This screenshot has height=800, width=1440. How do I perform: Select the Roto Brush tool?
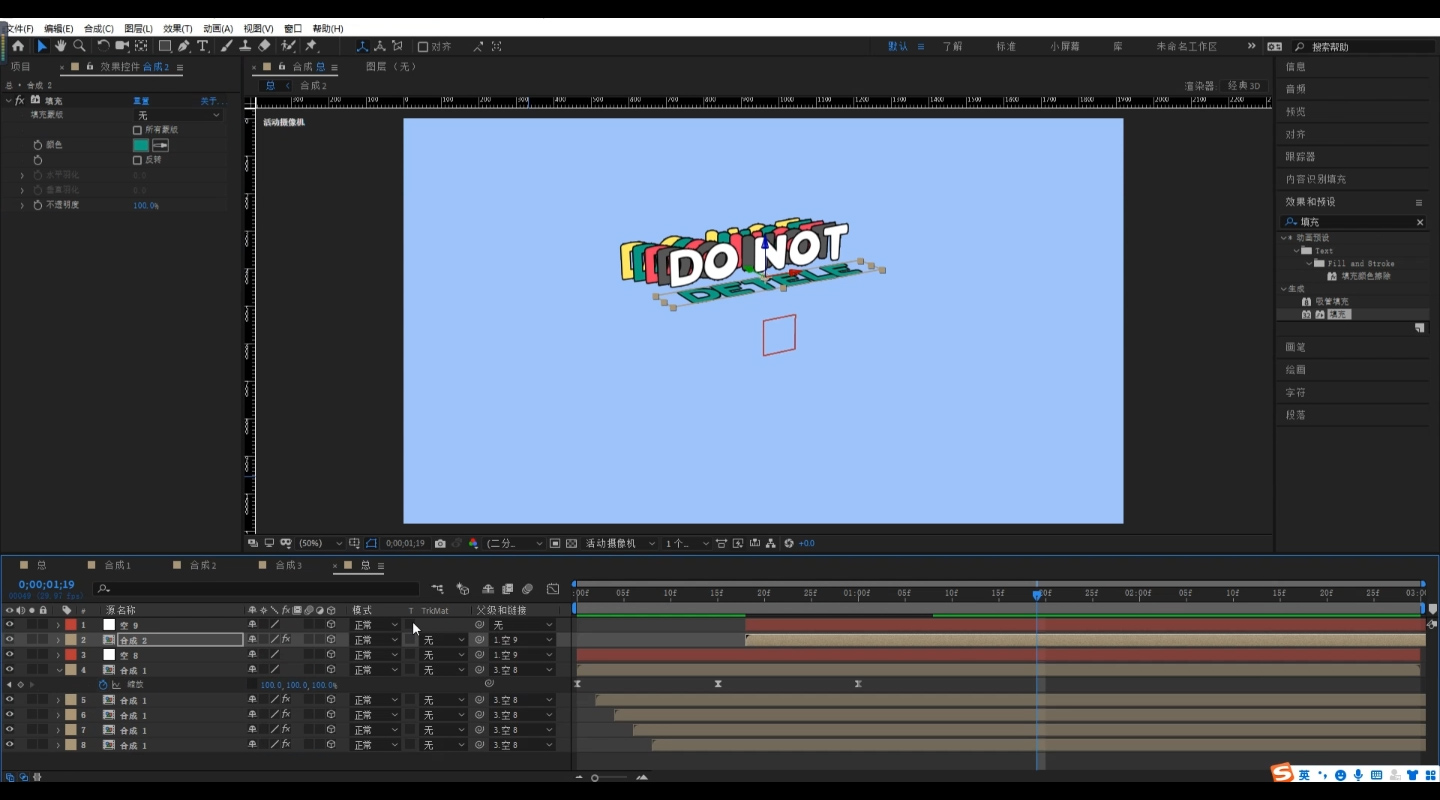[288, 46]
